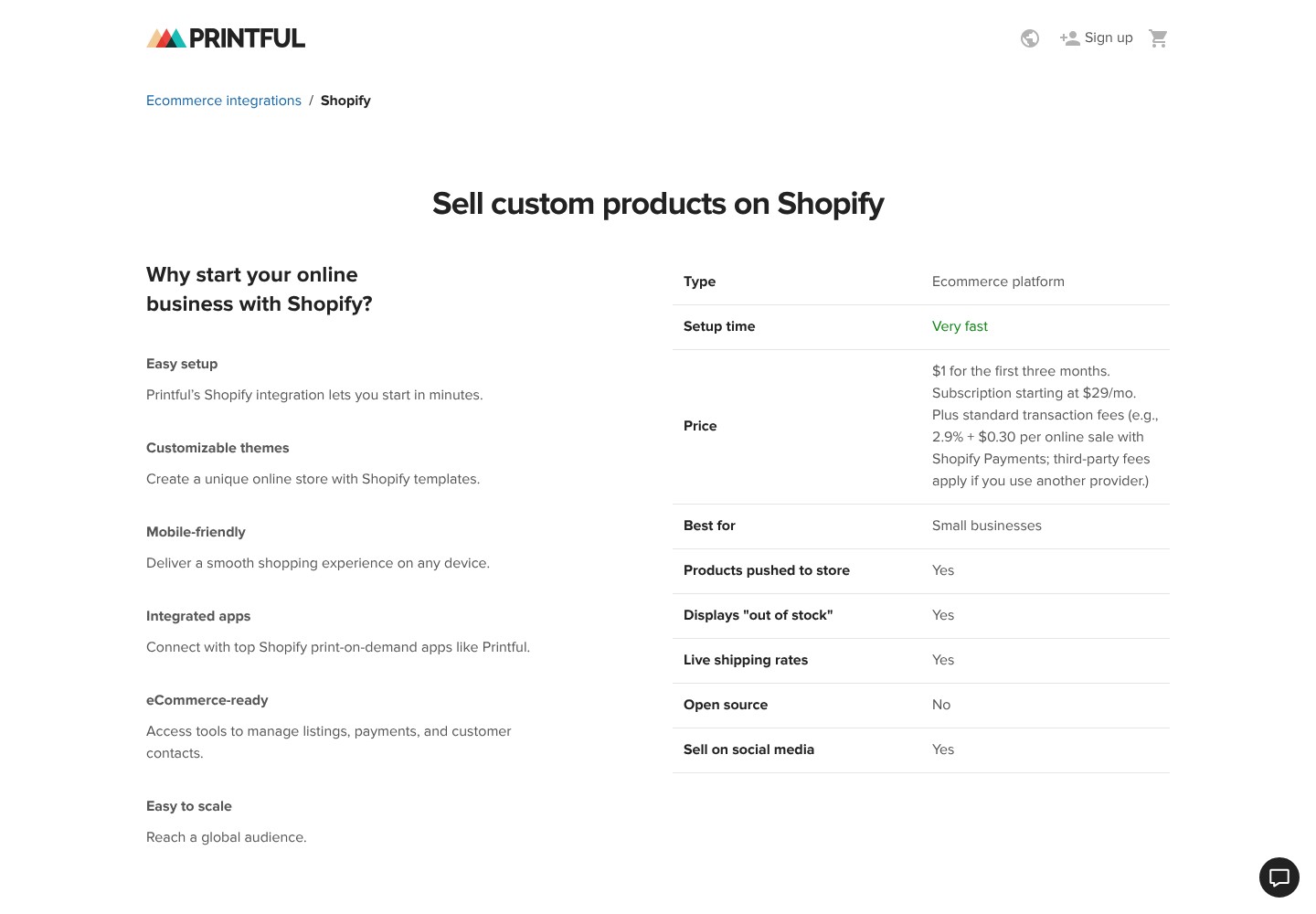The image size is (1316, 914).
Task: Select "Yes" value for Live shipping rates
Action: click(x=943, y=660)
